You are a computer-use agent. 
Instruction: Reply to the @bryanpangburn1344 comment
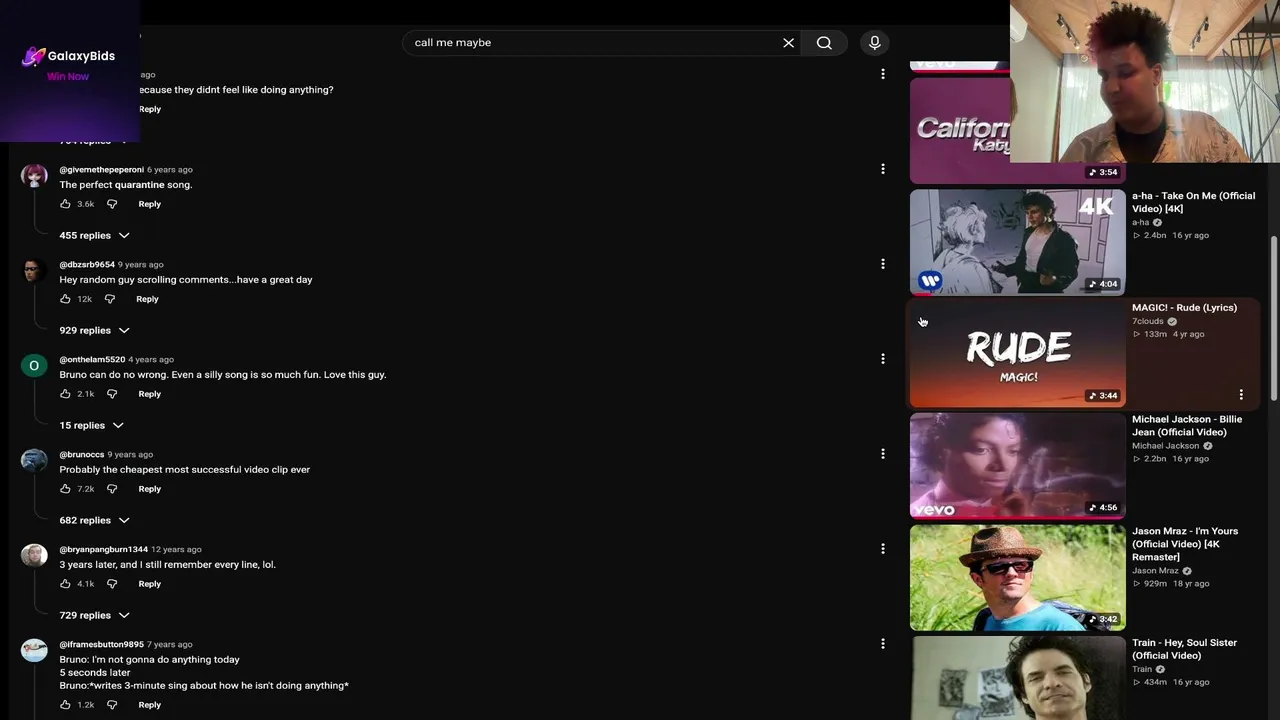(x=149, y=584)
